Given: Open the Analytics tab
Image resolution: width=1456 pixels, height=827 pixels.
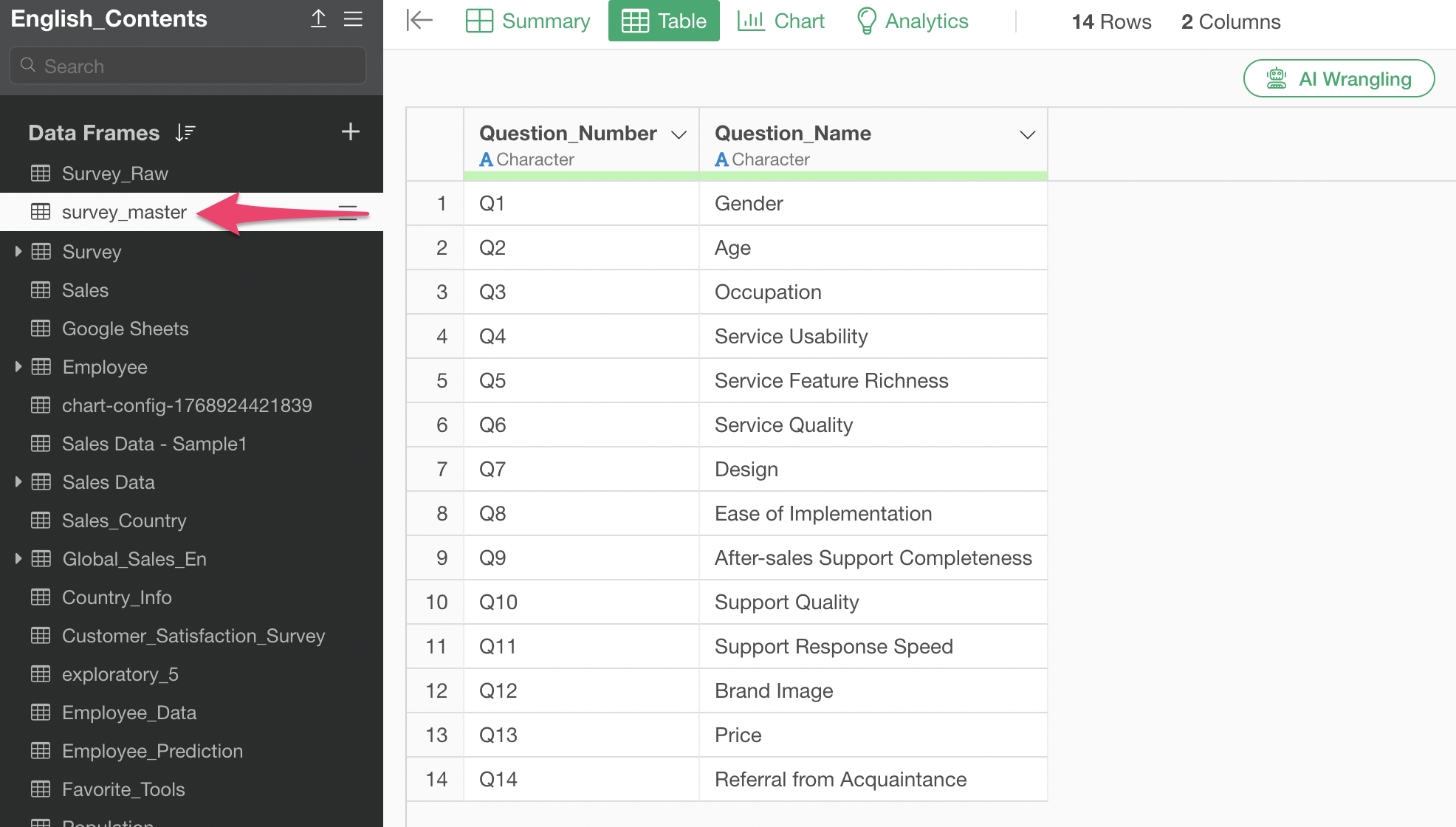Looking at the screenshot, I should [x=913, y=21].
